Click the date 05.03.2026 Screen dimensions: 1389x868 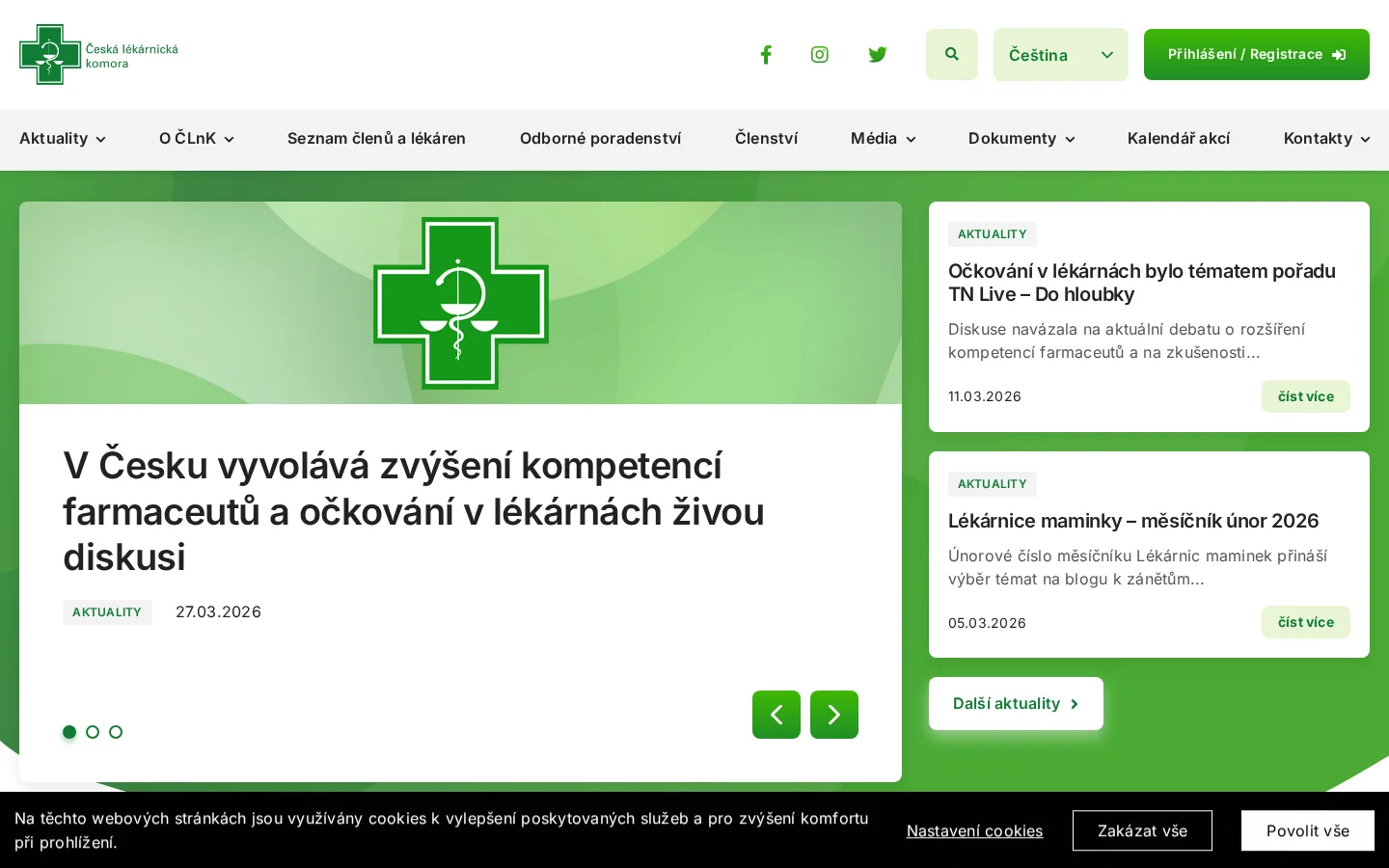click(987, 623)
